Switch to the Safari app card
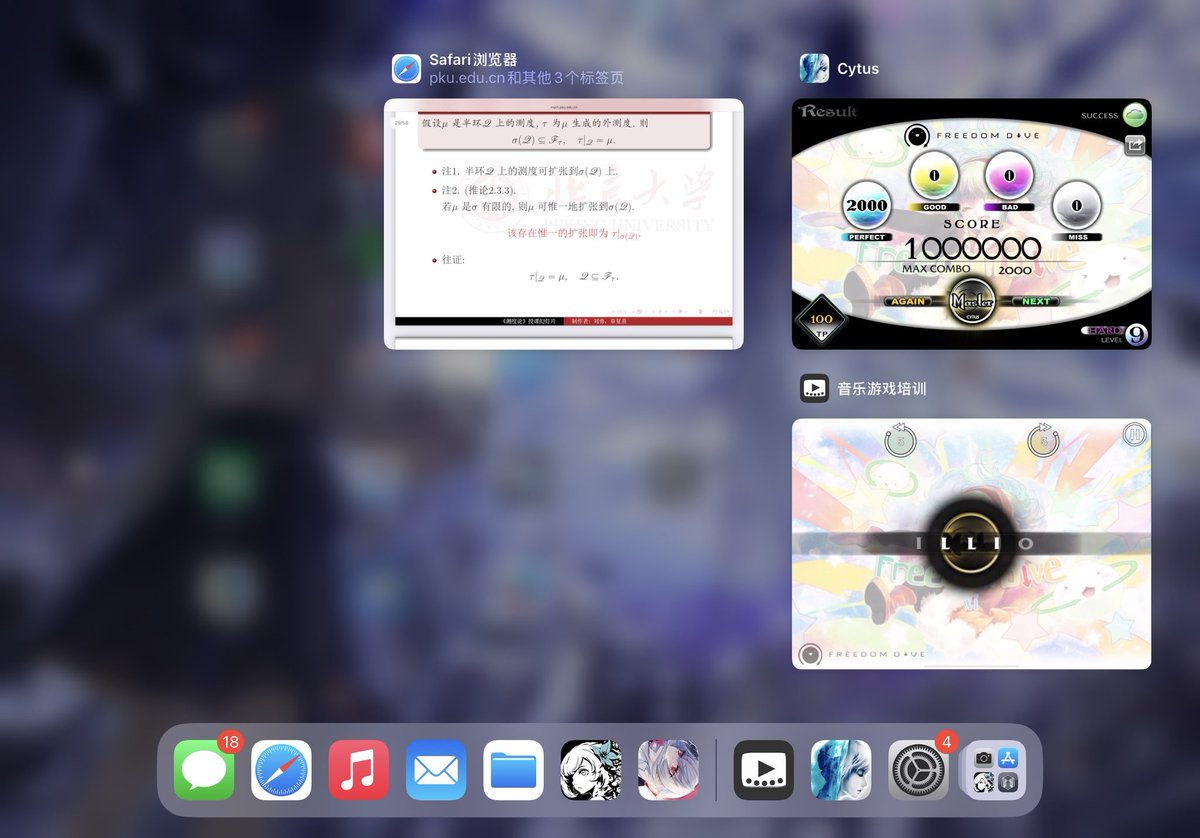The width and height of the screenshot is (1200, 838). click(564, 224)
